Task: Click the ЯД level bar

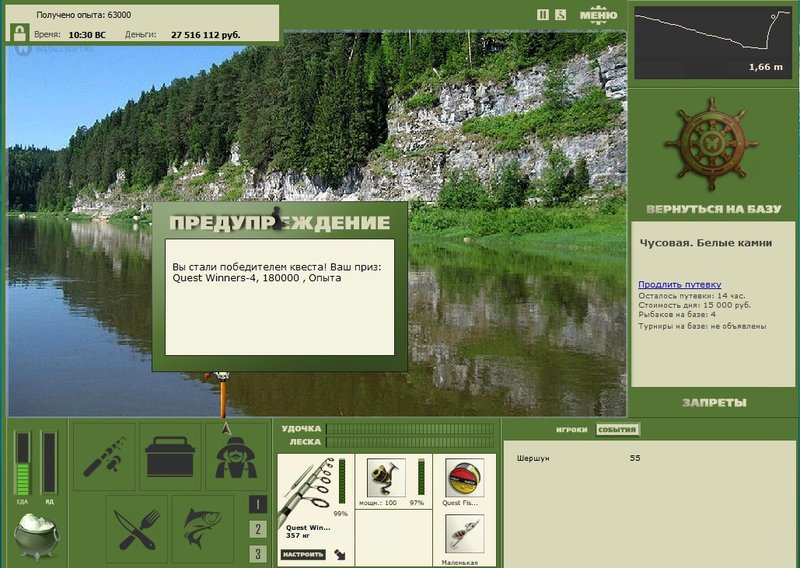Action: [49, 463]
